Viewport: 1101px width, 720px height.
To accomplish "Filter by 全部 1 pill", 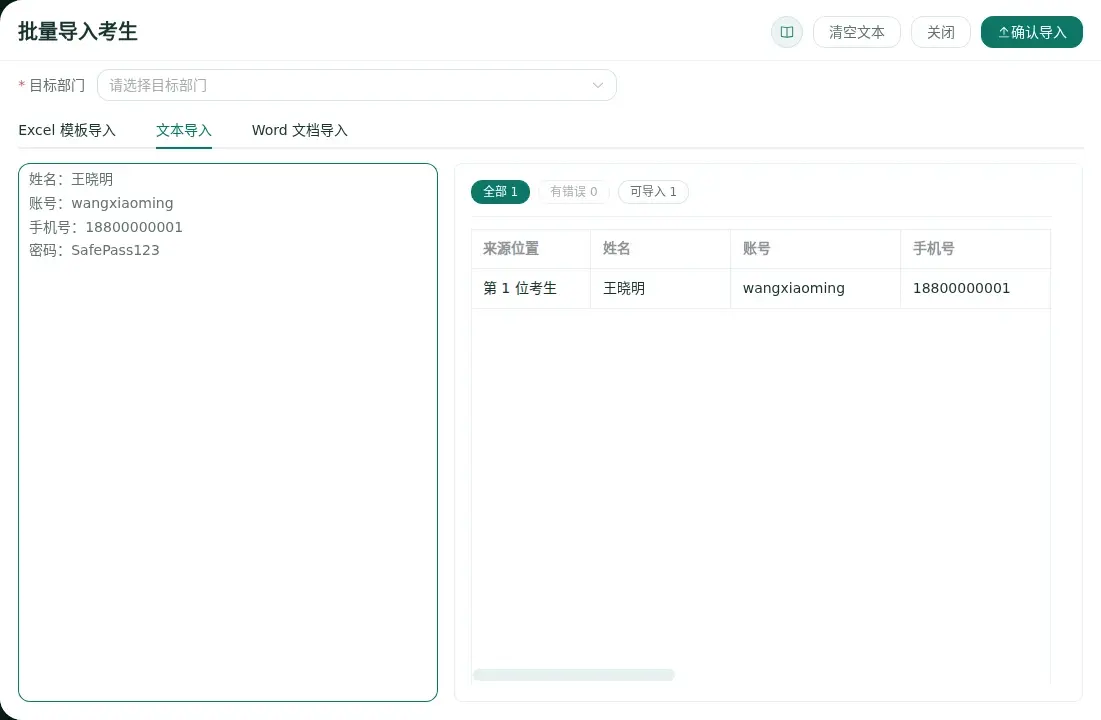I will click(500, 192).
